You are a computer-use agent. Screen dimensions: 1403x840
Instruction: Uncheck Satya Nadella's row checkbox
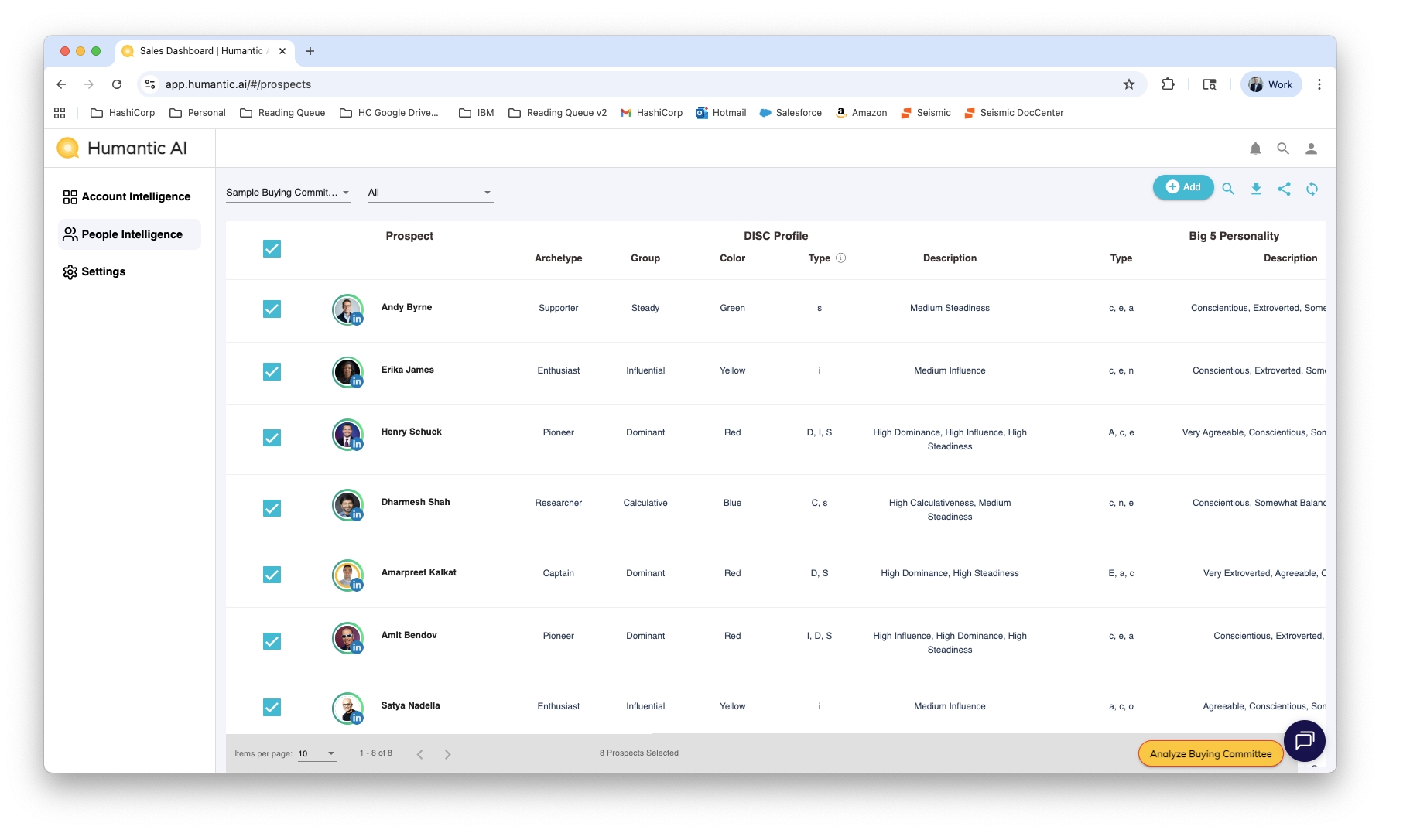272,707
